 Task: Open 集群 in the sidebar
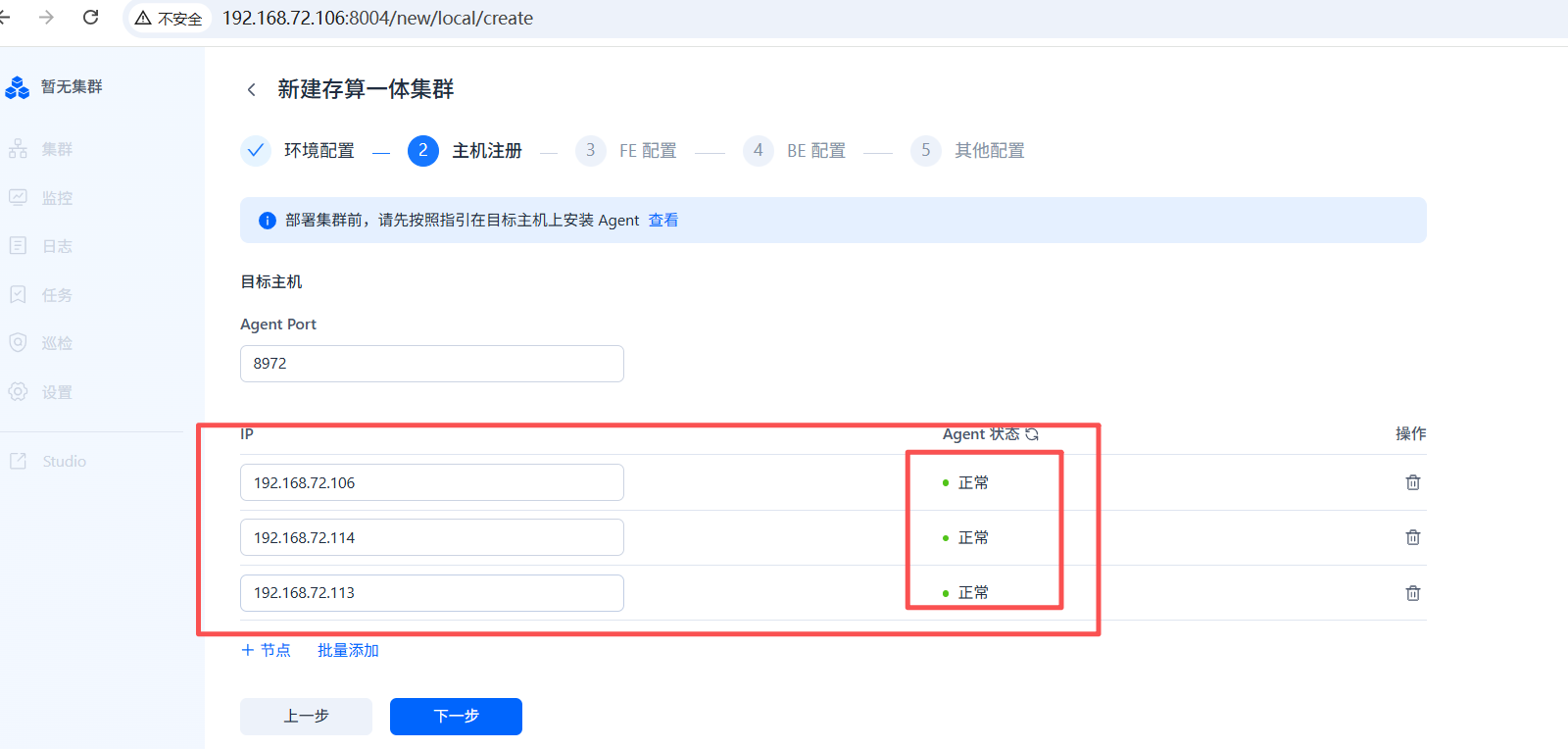57,149
